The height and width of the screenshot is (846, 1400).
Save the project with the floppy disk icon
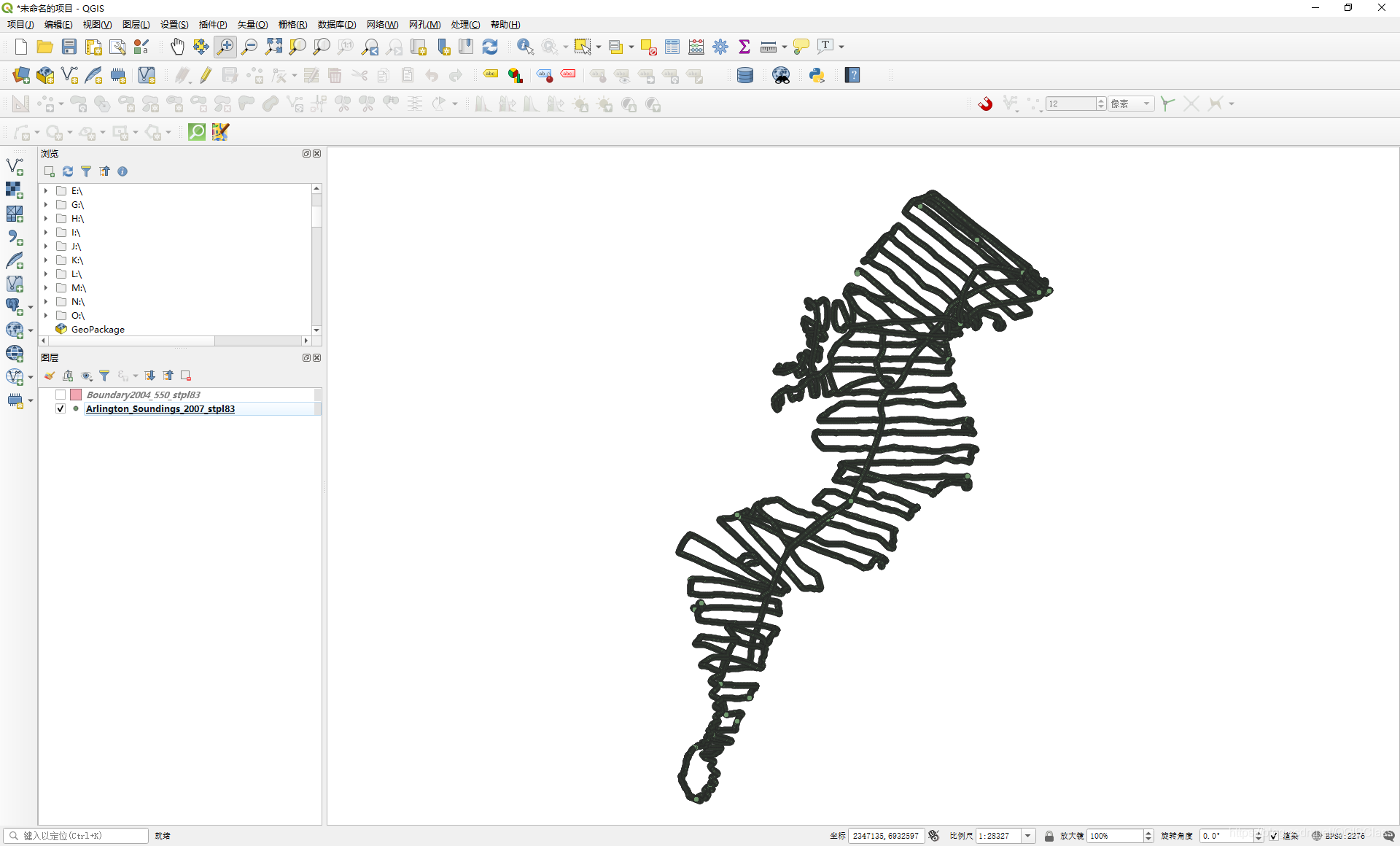coord(69,47)
